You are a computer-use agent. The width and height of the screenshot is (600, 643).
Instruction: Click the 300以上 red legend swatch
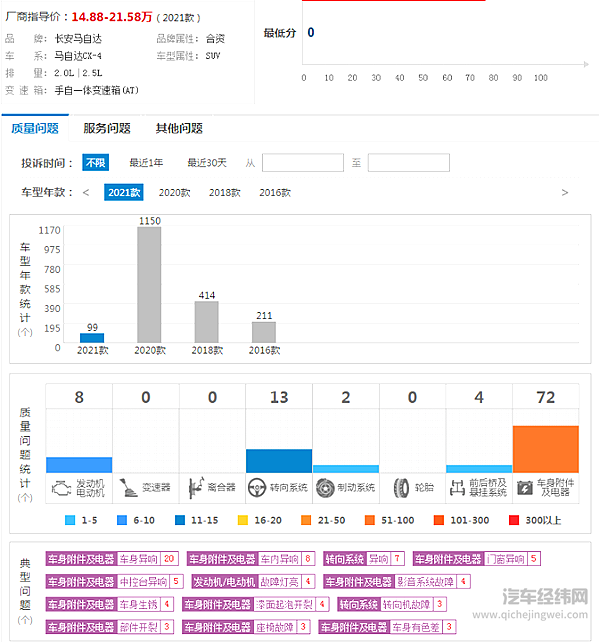(x=513, y=520)
